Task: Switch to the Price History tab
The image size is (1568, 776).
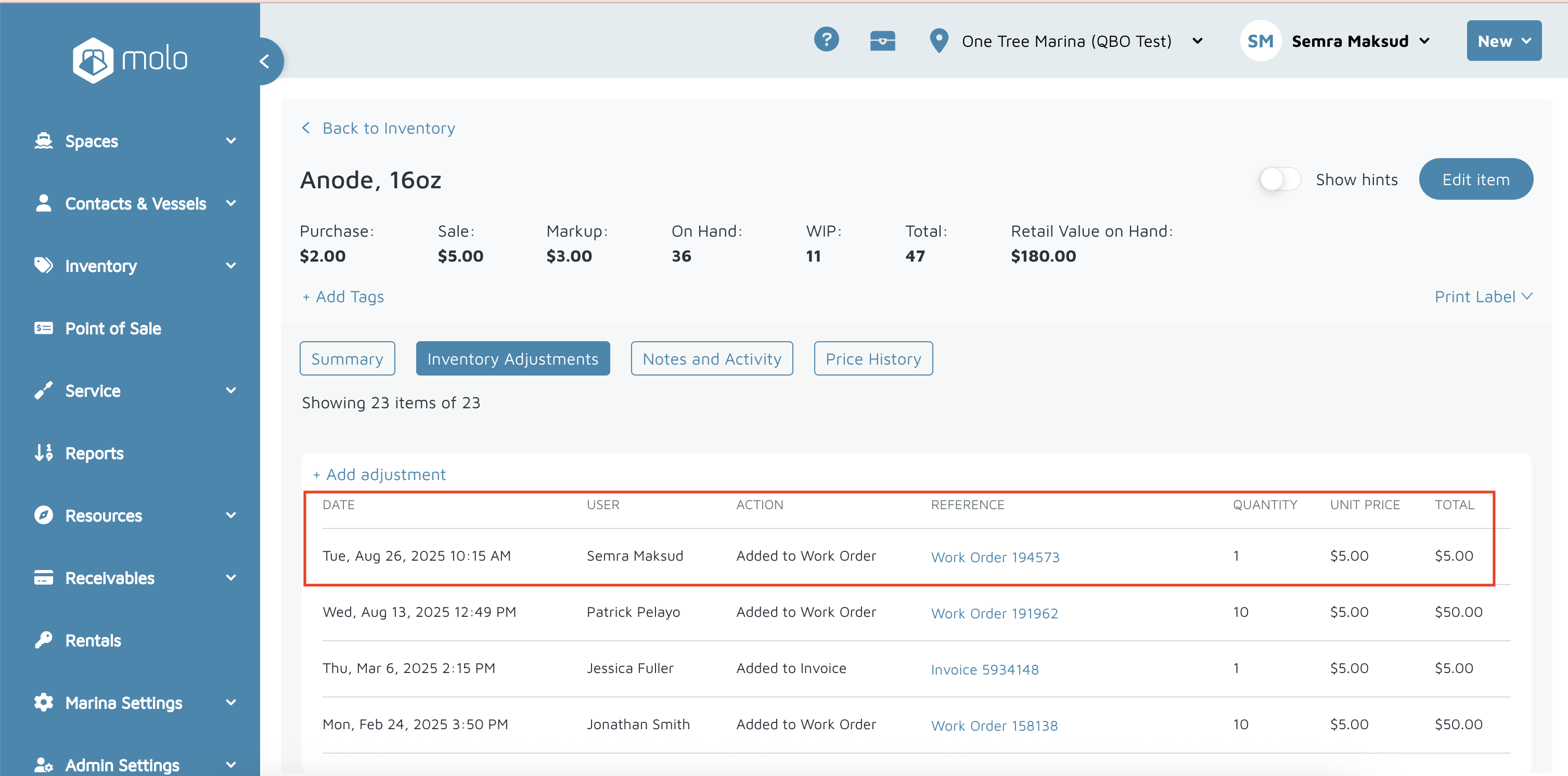Action: coord(873,358)
